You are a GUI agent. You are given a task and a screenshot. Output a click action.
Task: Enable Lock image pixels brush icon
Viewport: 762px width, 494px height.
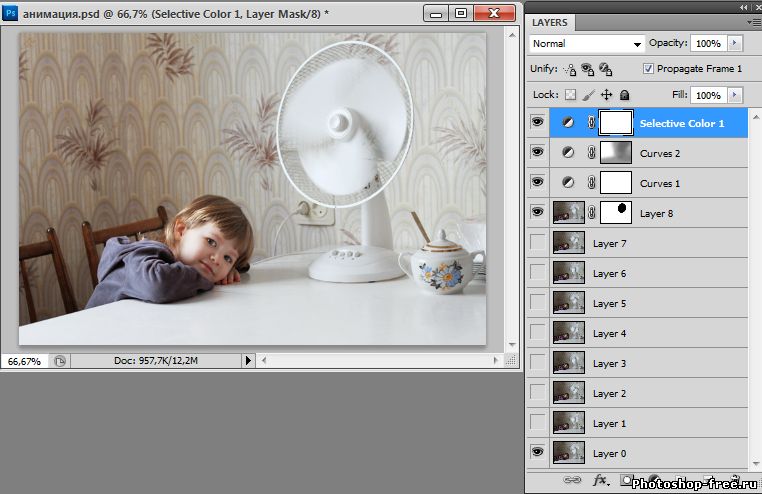(588, 95)
